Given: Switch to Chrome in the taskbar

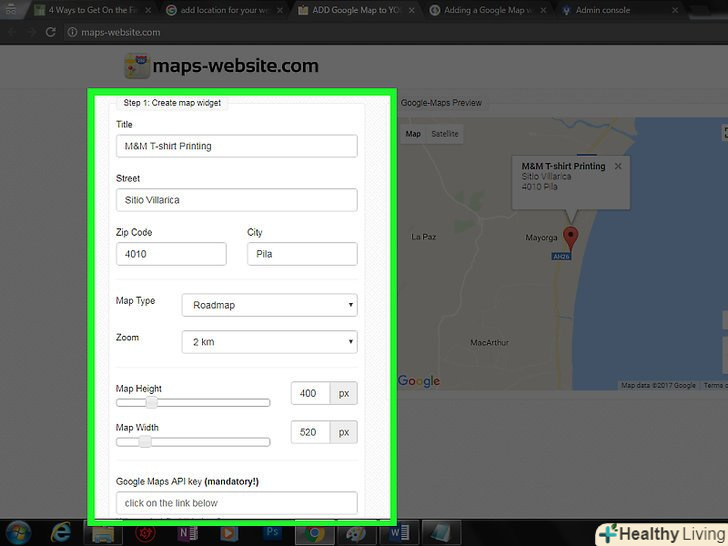Looking at the screenshot, I should (314, 533).
